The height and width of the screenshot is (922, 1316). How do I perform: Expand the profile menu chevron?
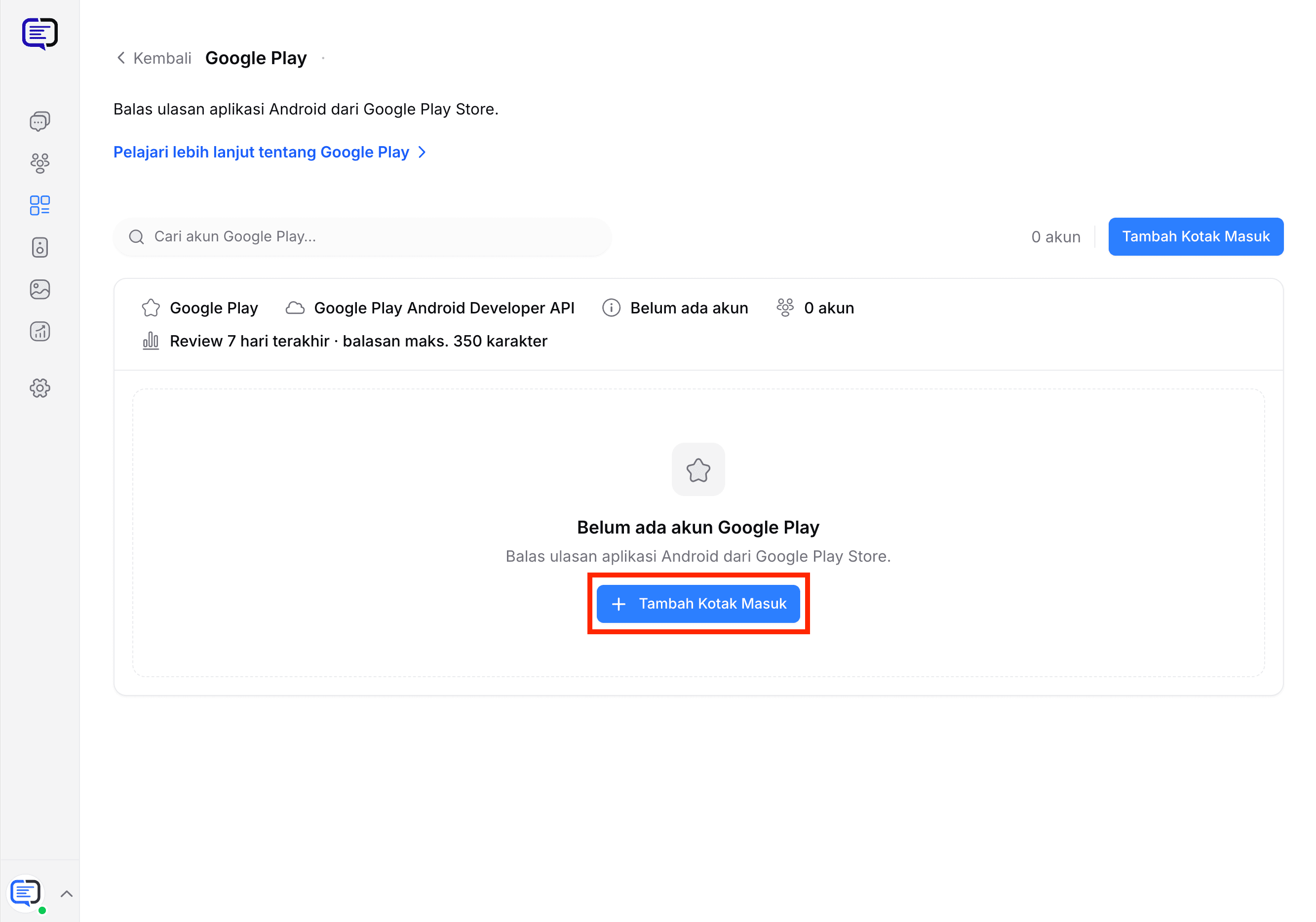pyautogui.click(x=67, y=893)
